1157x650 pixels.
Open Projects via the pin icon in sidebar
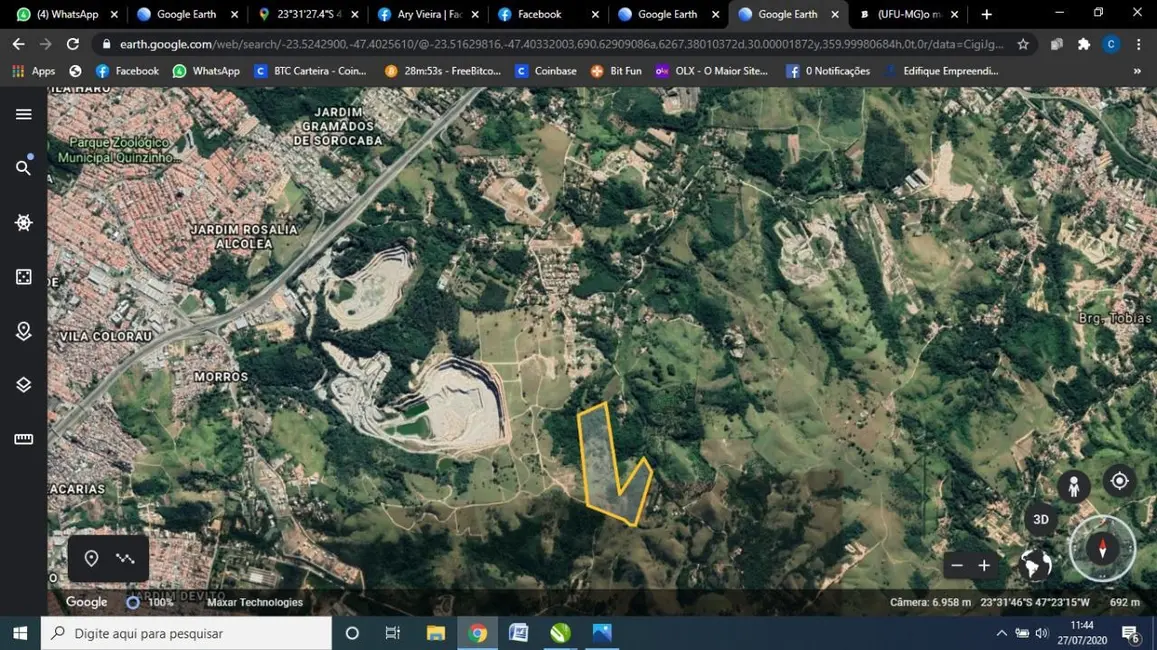pyautogui.click(x=23, y=330)
